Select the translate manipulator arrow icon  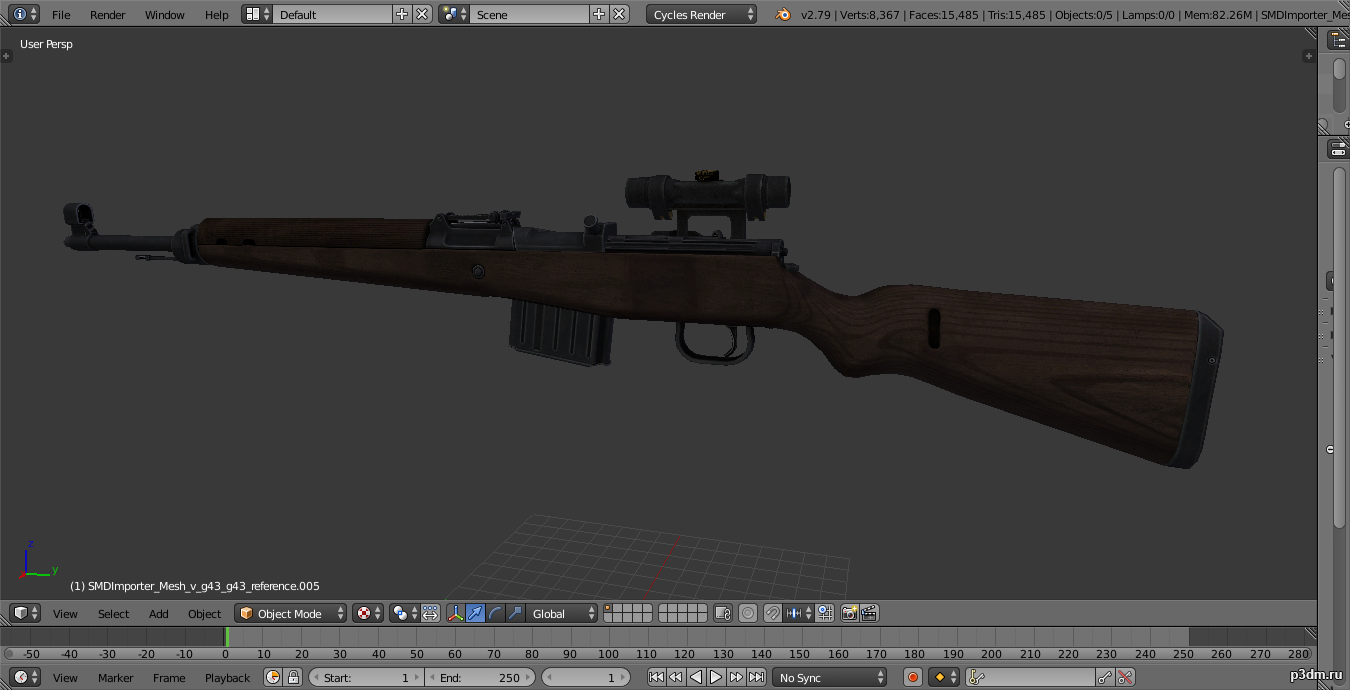[476, 613]
